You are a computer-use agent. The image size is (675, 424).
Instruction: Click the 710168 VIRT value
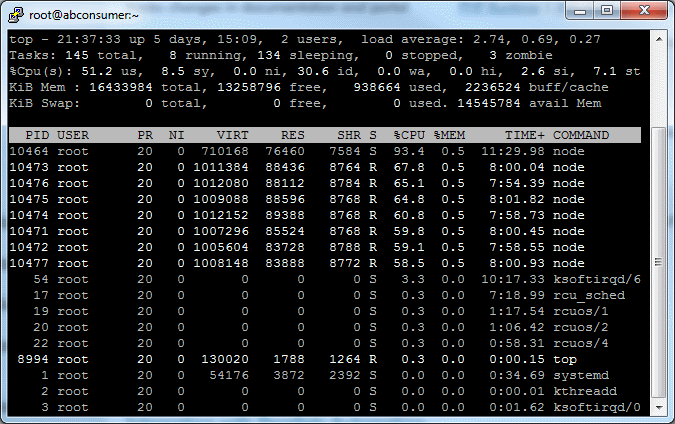225,152
